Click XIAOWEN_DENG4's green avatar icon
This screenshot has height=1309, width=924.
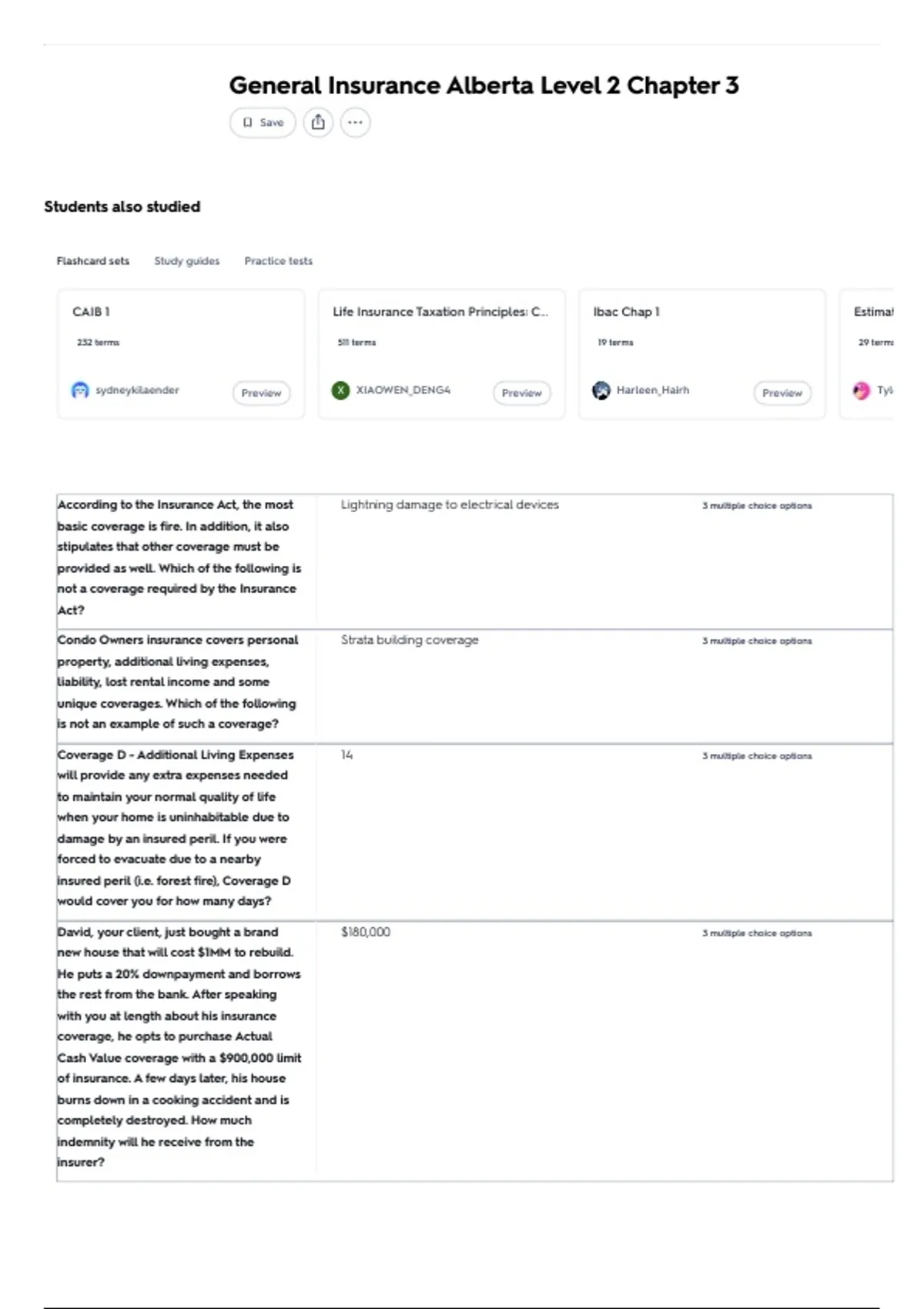point(340,390)
